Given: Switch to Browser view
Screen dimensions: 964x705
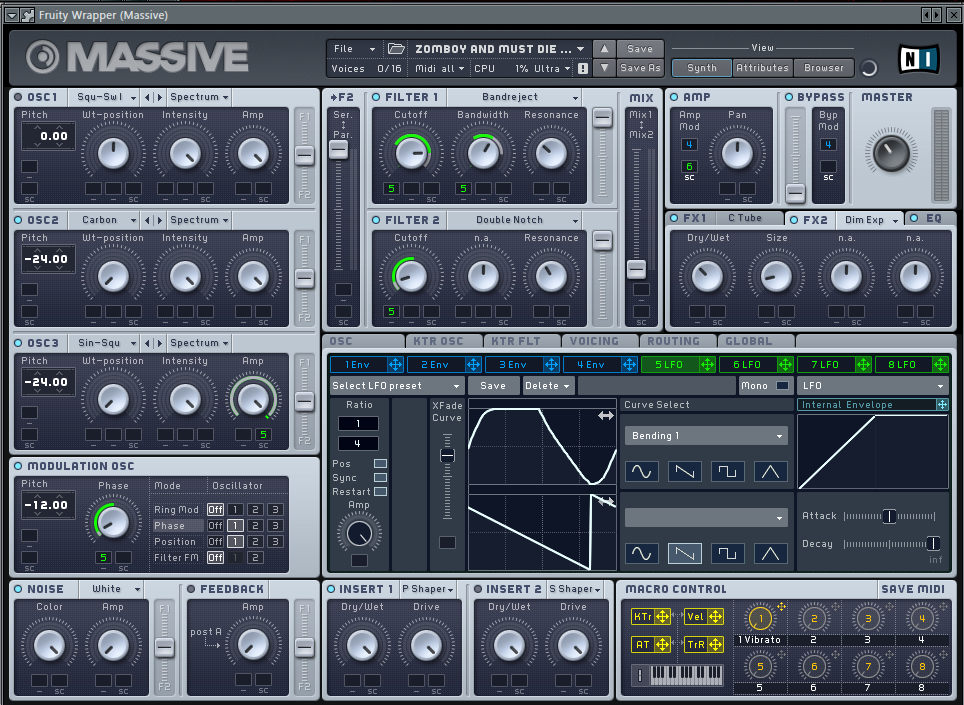Looking at the screenshot, I should point(824,68).
